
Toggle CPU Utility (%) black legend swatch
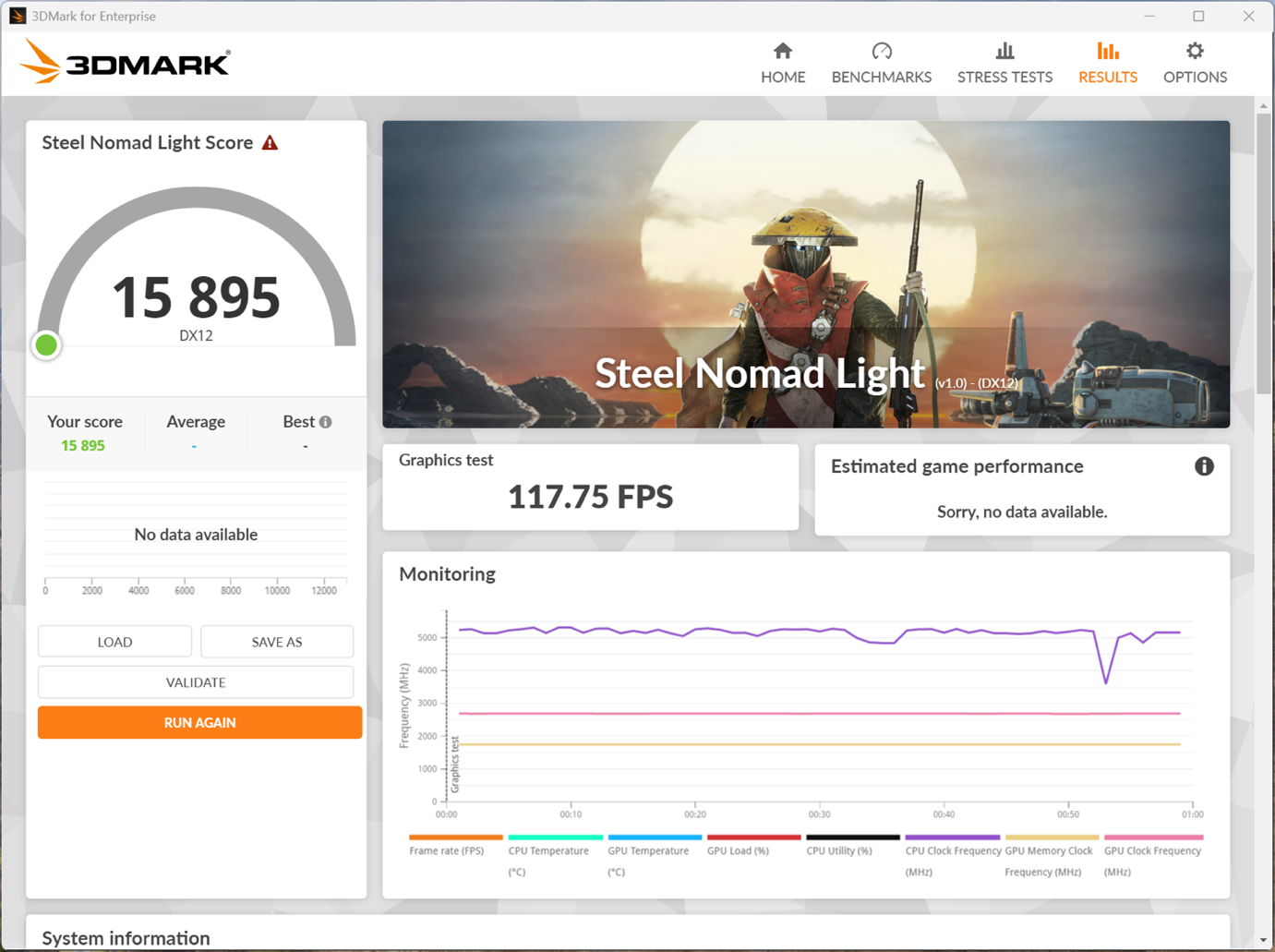[x=853, y=838]
